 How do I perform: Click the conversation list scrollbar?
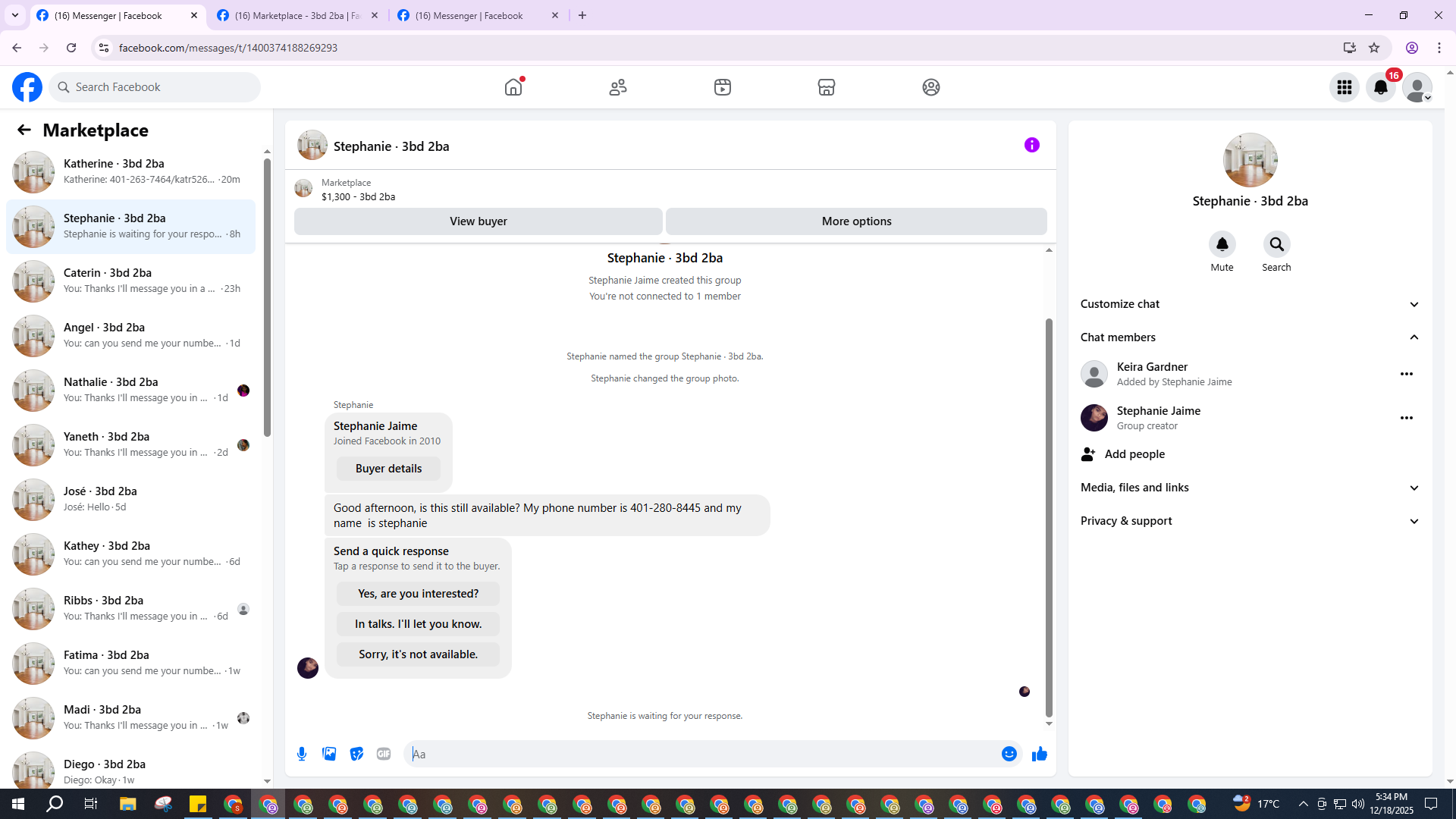click(267, 298)
